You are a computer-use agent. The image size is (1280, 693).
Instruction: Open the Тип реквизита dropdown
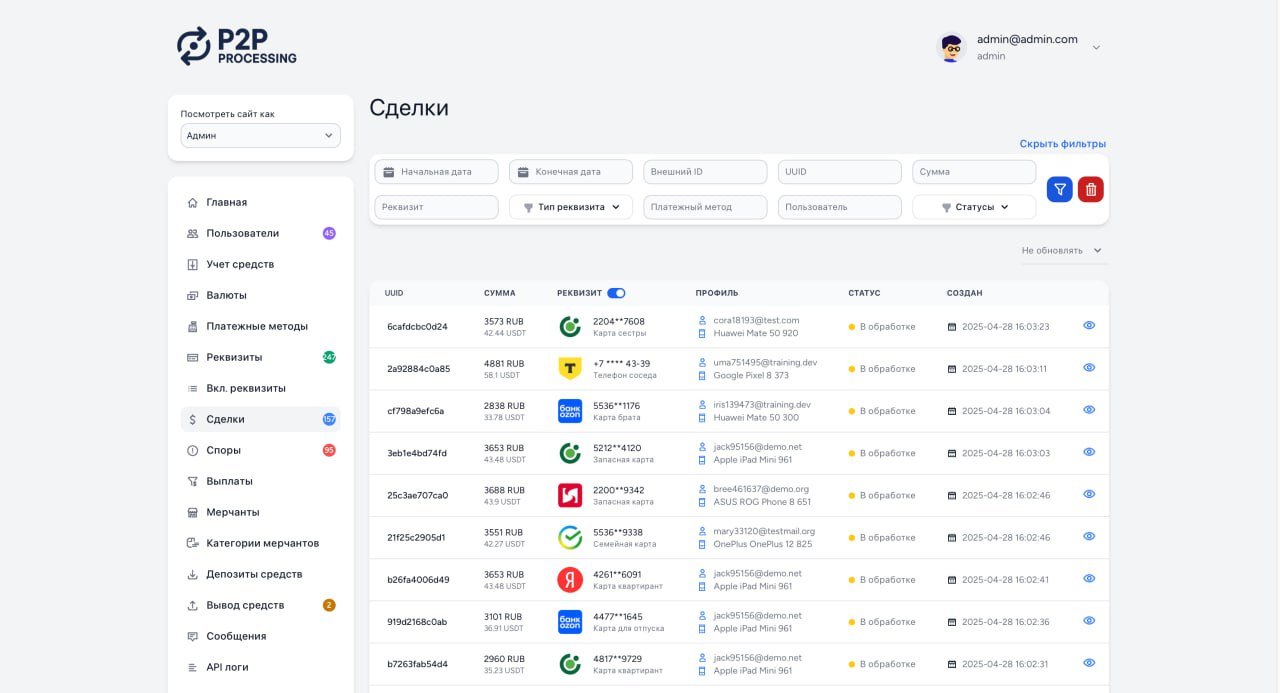(571, 207)
